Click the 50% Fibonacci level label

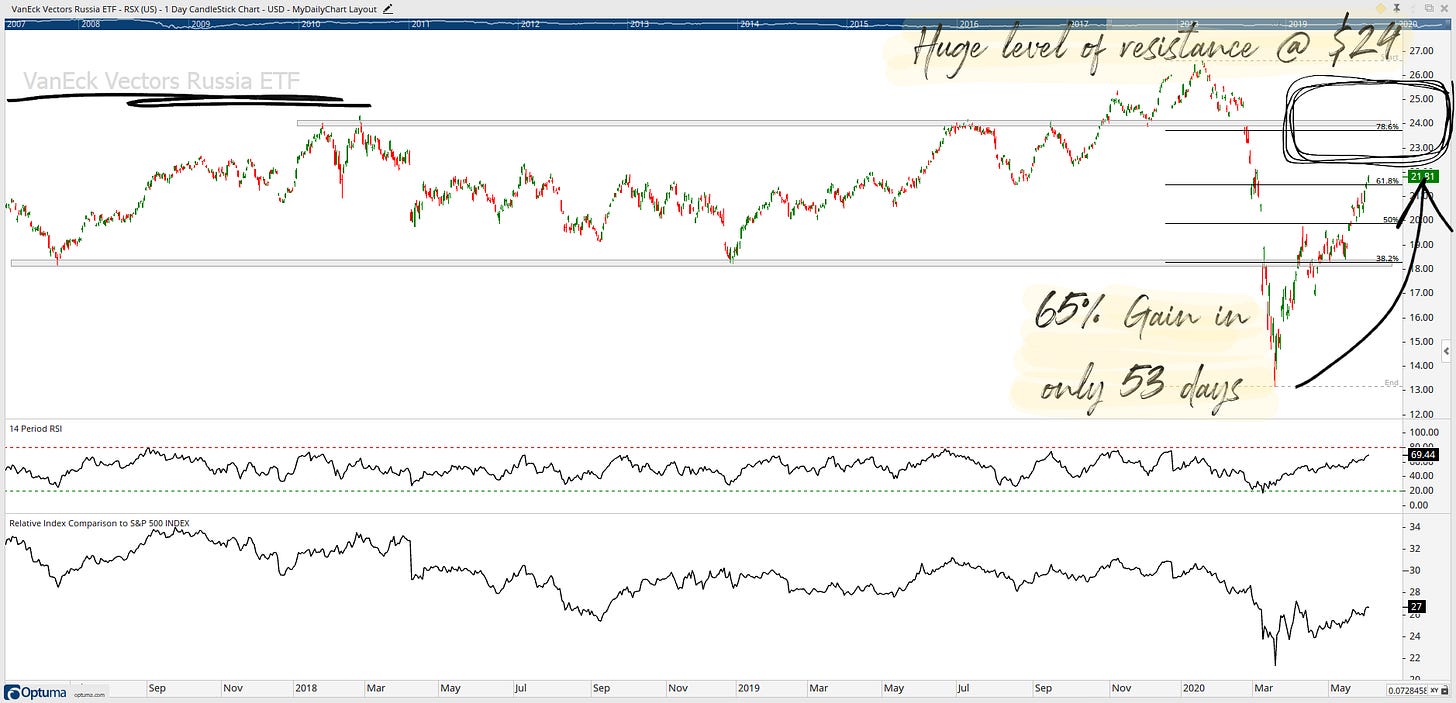pos(1390,219)
